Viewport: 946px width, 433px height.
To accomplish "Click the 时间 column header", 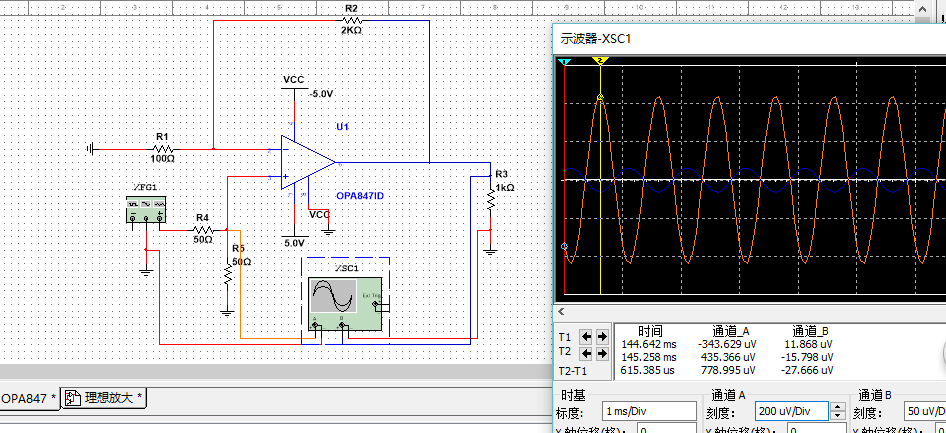I will pos(650,331).
